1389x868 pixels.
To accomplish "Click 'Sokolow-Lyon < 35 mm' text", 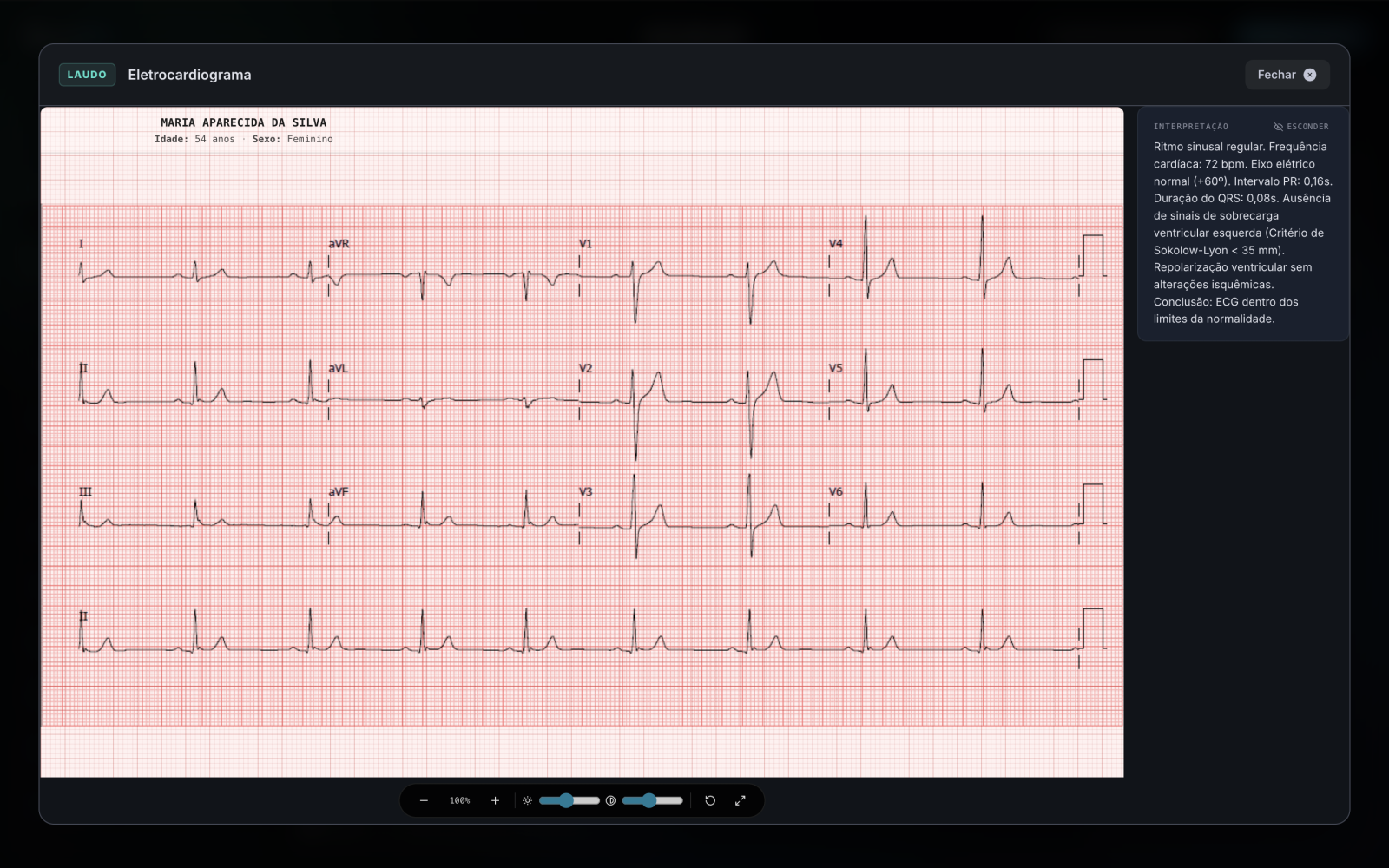I will tap(1217, 250).
